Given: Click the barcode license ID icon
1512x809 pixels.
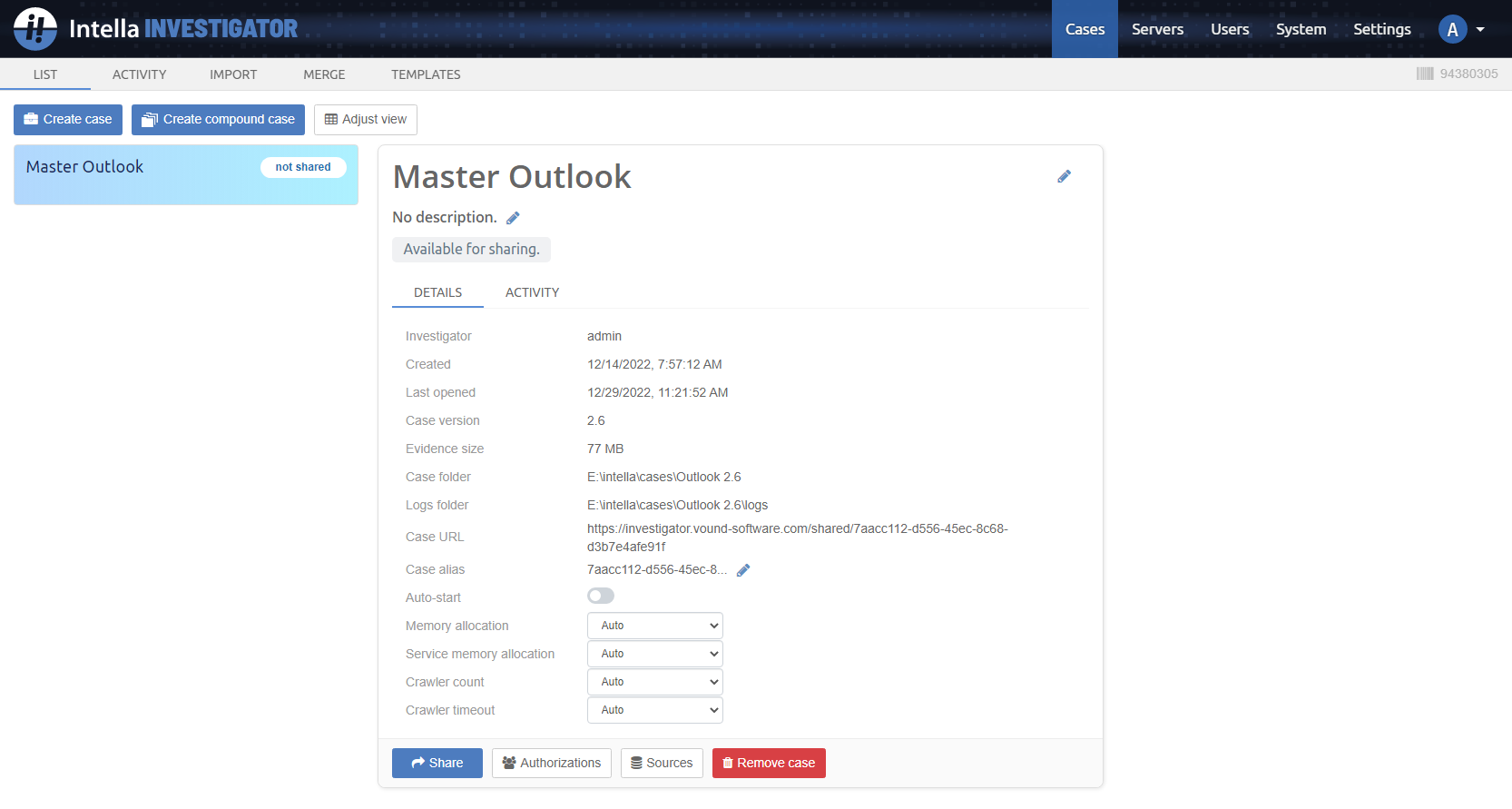Looking at the screenshot, I should coord(1425,74).
